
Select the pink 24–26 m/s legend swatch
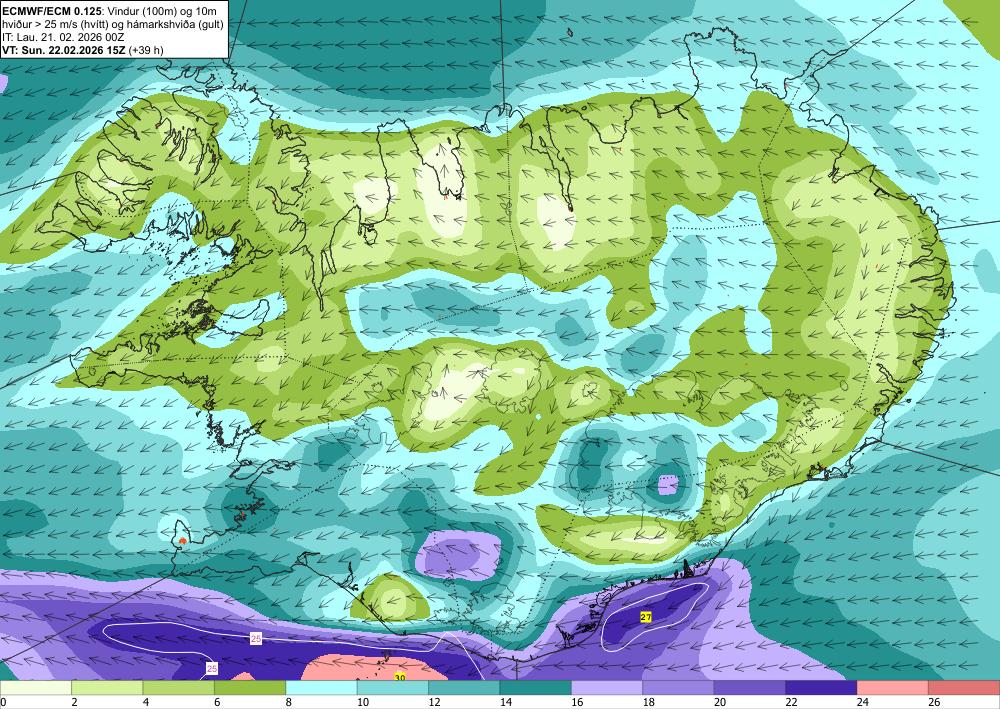tap(893, 688)
